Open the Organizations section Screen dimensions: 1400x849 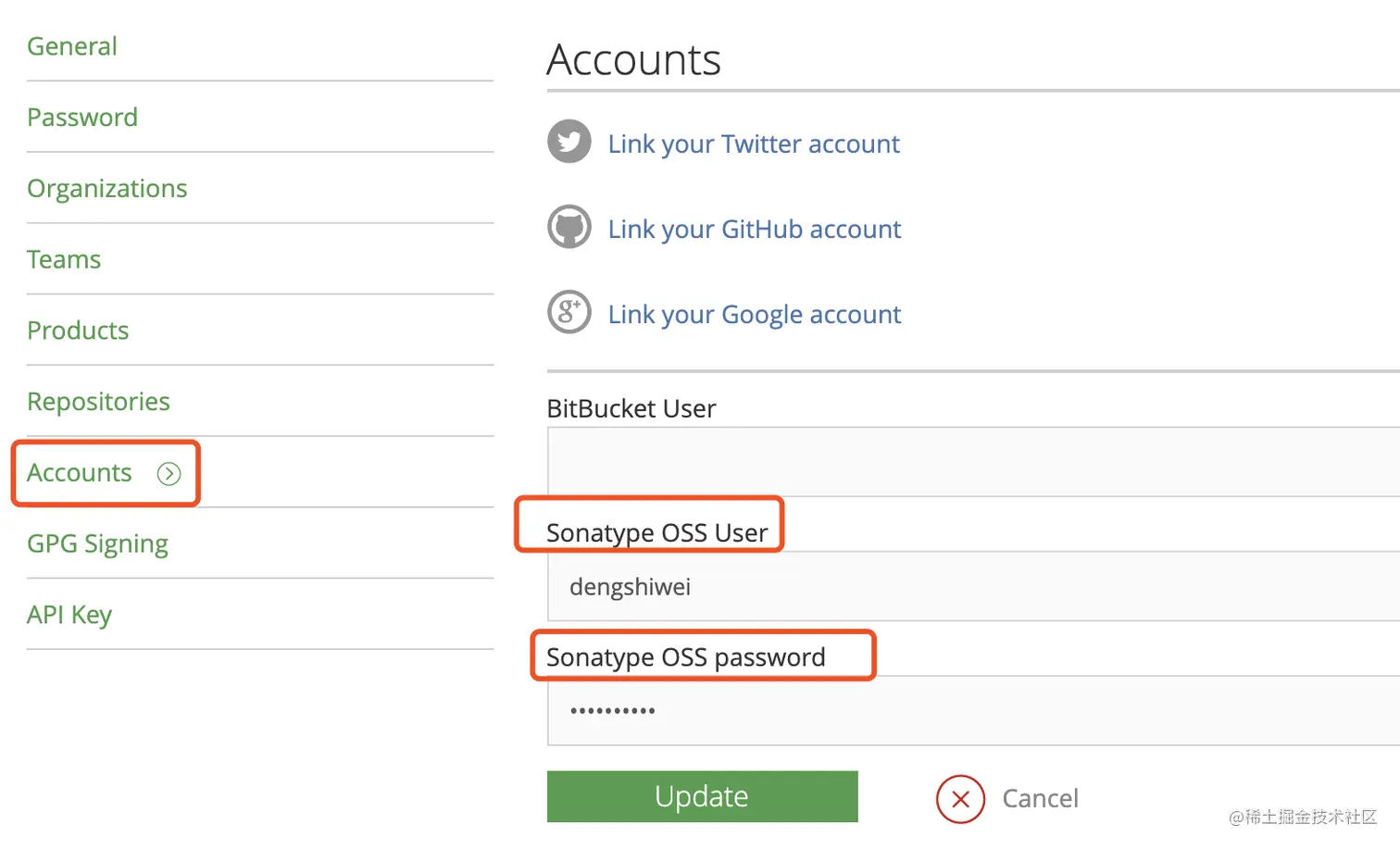(x=107, y=189)
